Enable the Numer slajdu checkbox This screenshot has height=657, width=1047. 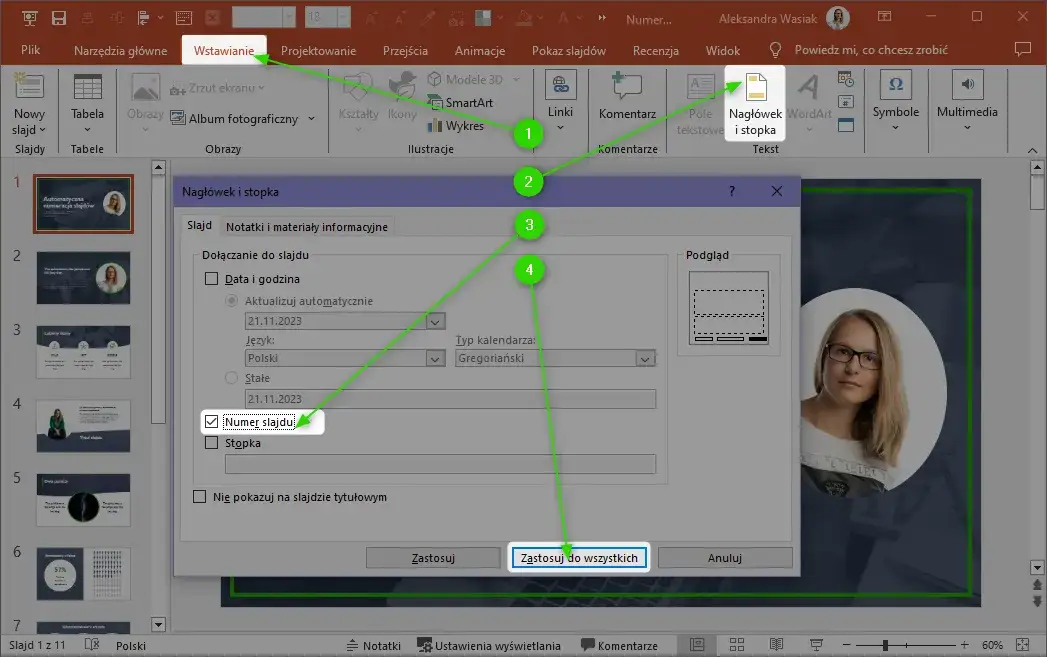(x=212, y=421)
